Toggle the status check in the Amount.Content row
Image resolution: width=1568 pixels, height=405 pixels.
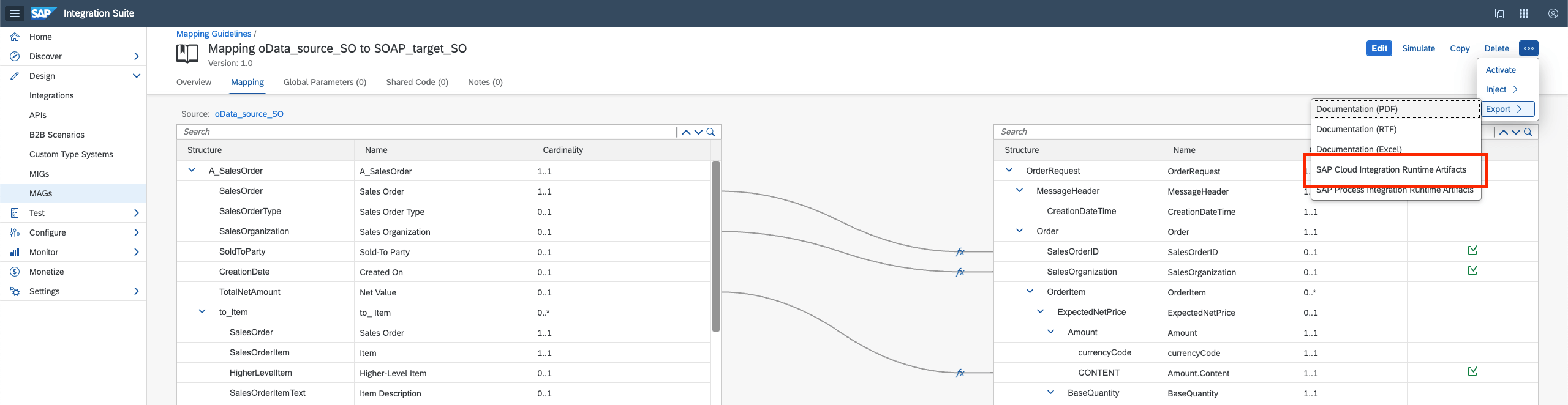[1472, 371]
